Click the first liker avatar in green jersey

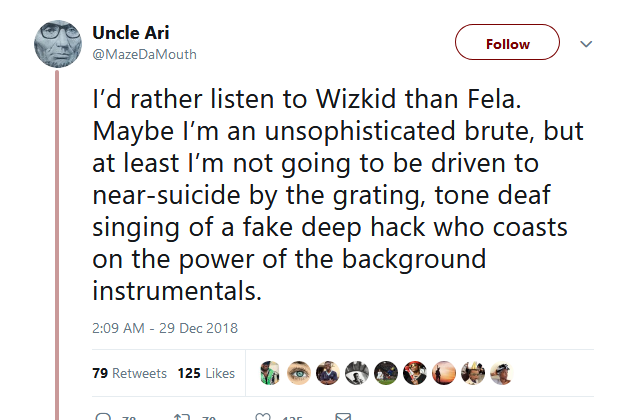pos(269,373)
